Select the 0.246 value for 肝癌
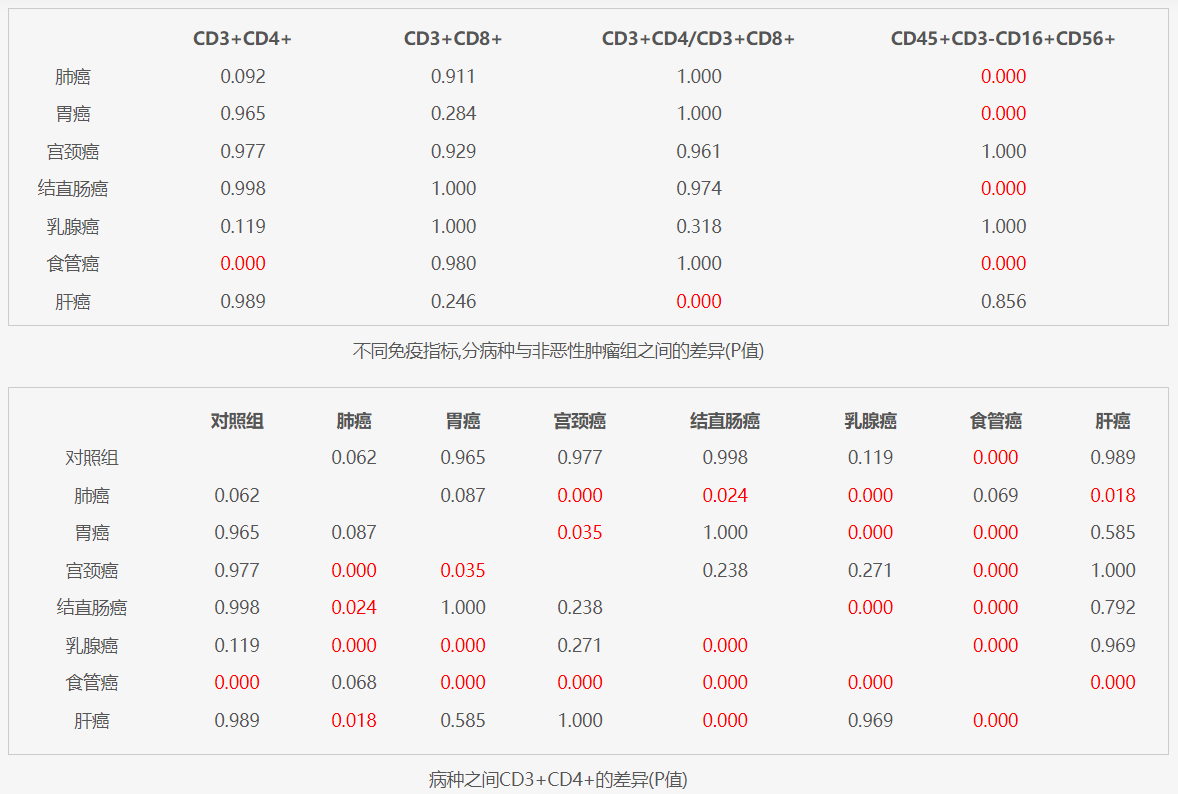Image resolution: width=1178 pixels, height=794 pixels. pos(453,301)
